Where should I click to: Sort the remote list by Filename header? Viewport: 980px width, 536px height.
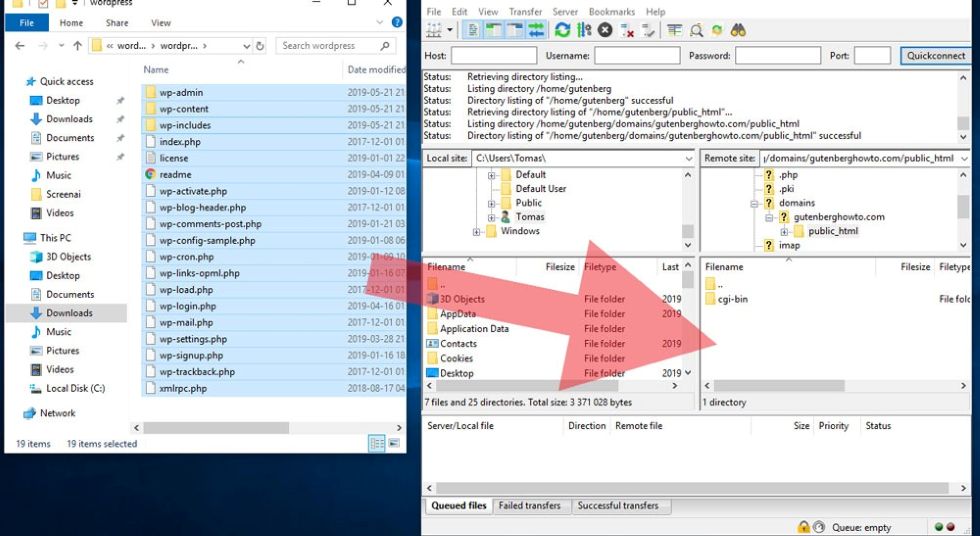[x=724, y=267]
